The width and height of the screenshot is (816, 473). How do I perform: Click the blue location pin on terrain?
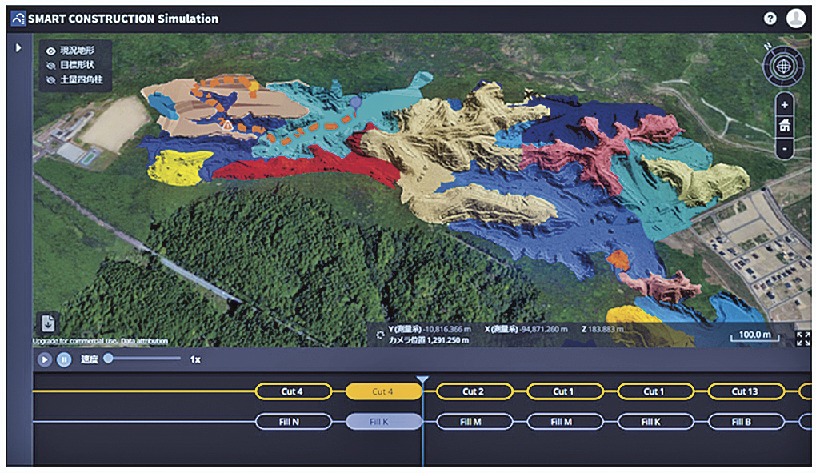pos(355,104)
